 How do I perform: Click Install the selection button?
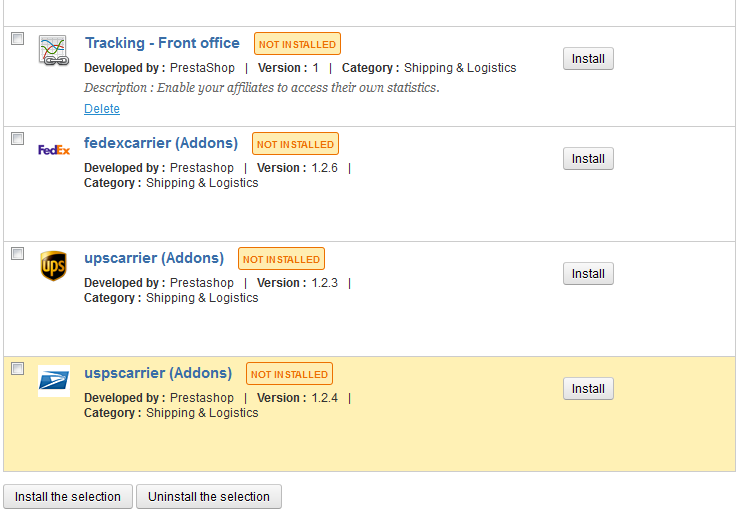tap(68, 497)
